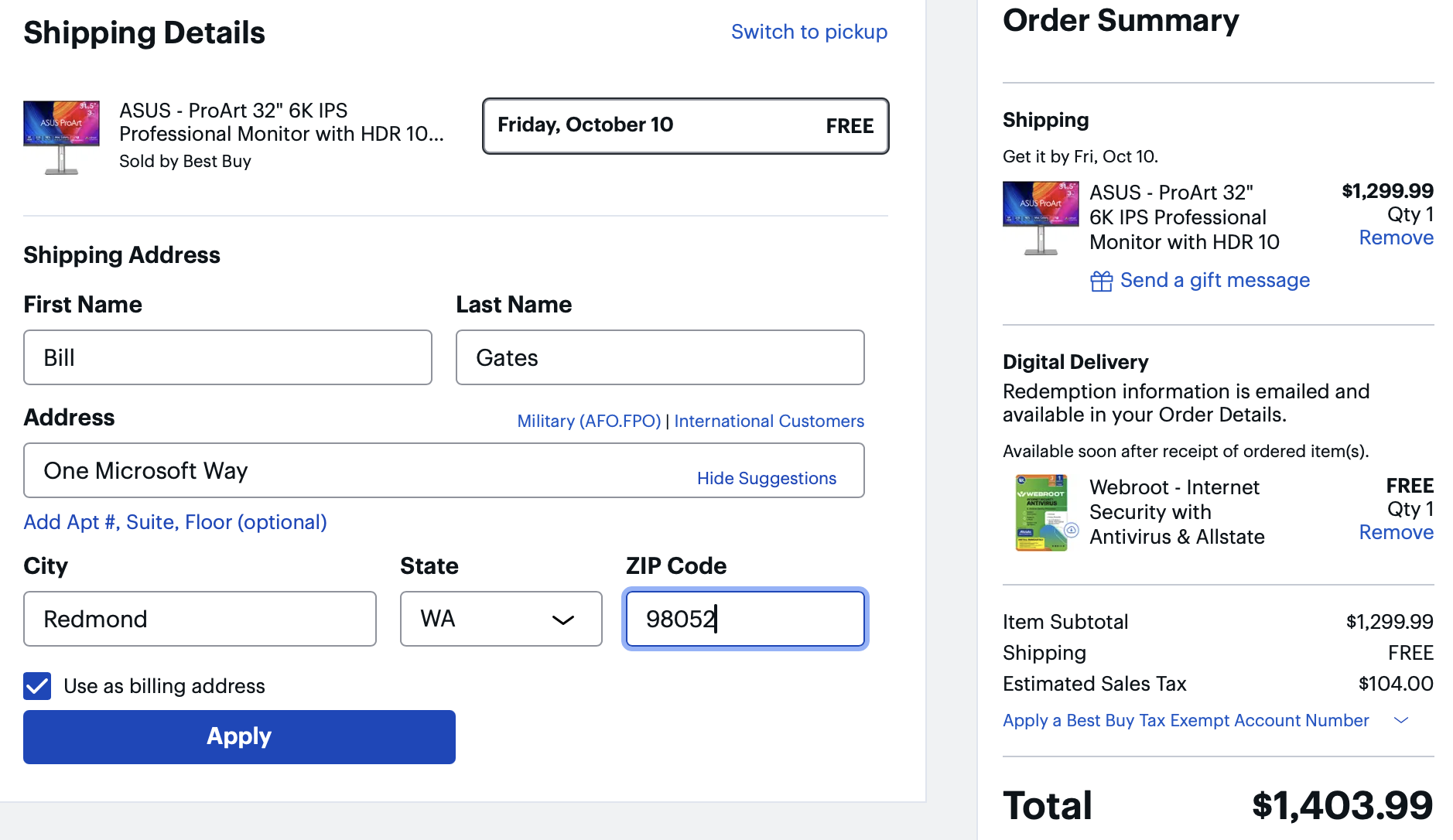Screen dimensions: 1453x840
Task: Click Add Apt #, Suite, Floor link
Action: click(x=175, y=522)
